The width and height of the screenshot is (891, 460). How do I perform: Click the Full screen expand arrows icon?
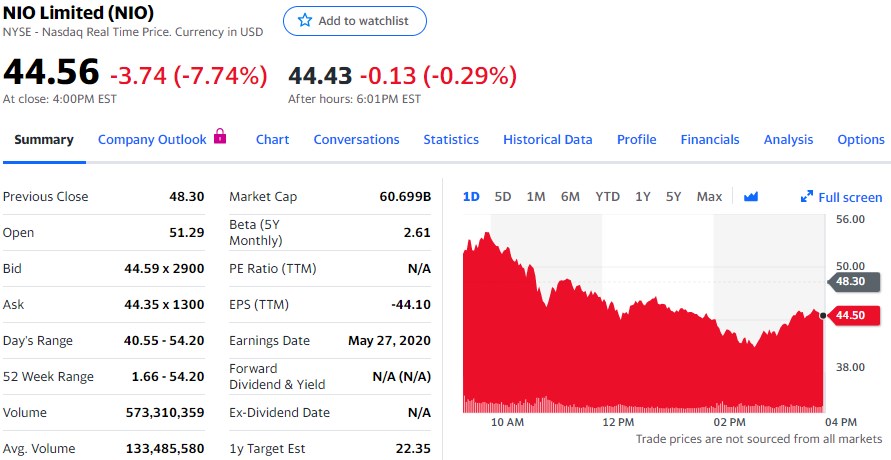tap(807, 197)
